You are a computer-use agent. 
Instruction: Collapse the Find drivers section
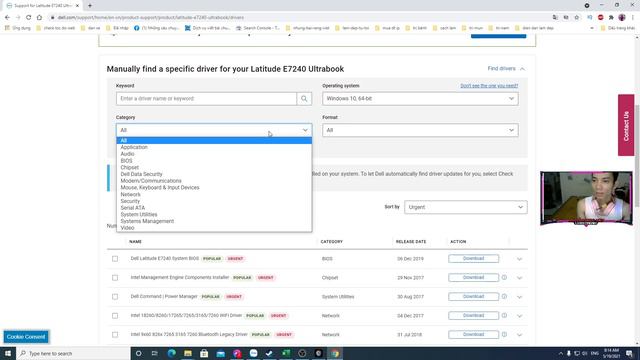[x=506, y=69]
